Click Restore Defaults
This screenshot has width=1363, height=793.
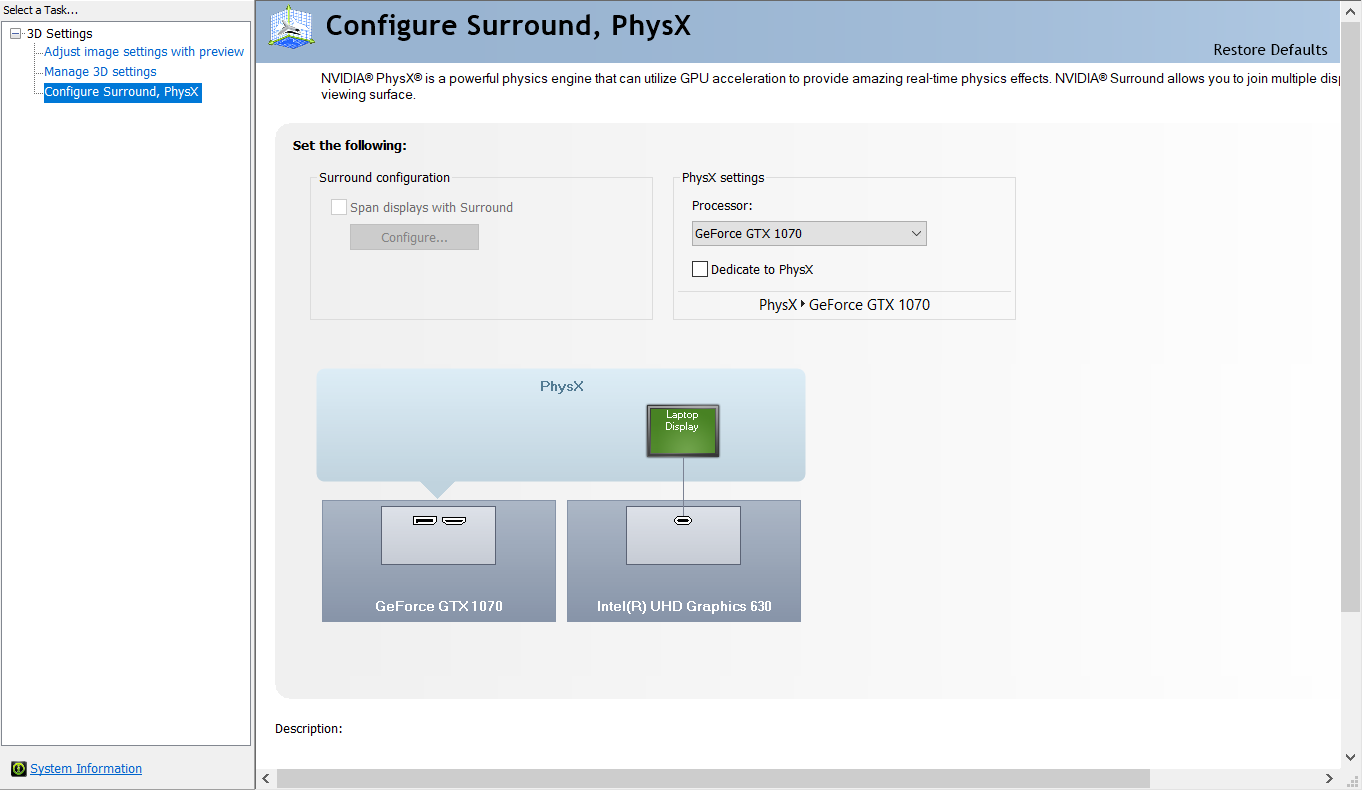pyautogui.click(x=1270, y=50)
